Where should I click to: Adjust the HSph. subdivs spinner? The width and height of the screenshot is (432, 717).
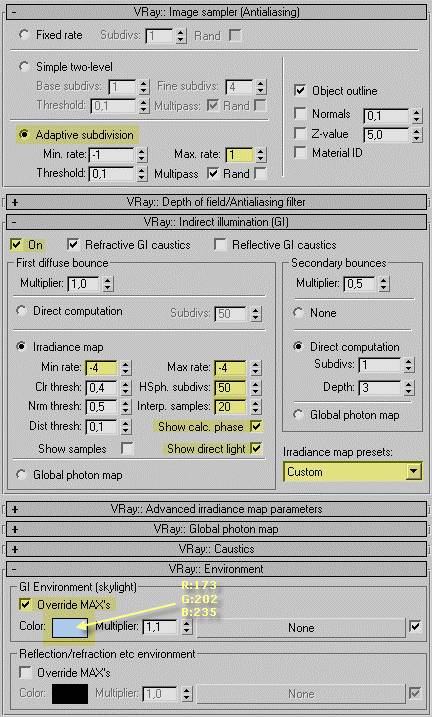click(256, 388)
